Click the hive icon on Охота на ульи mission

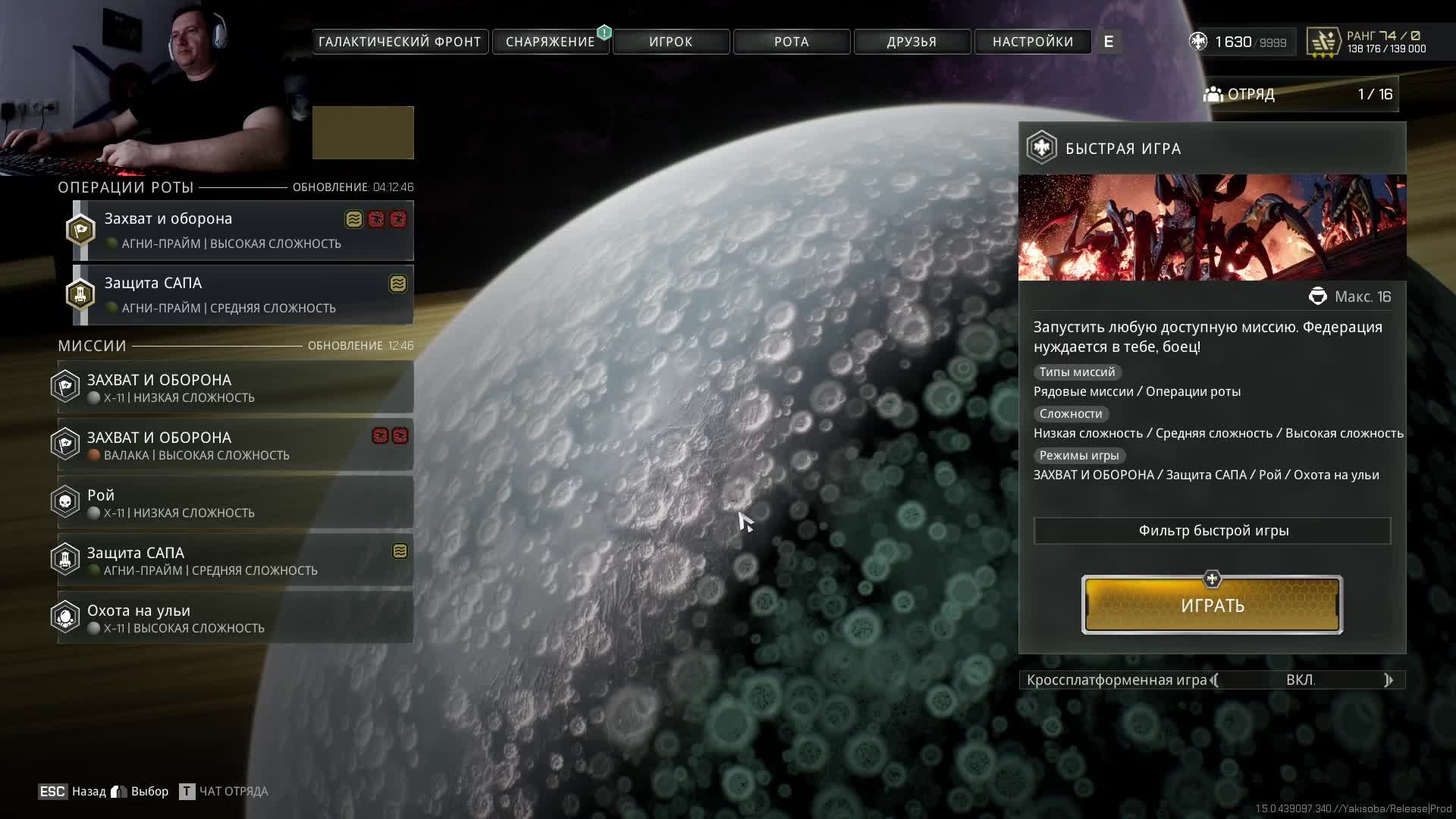pos(65,617)
